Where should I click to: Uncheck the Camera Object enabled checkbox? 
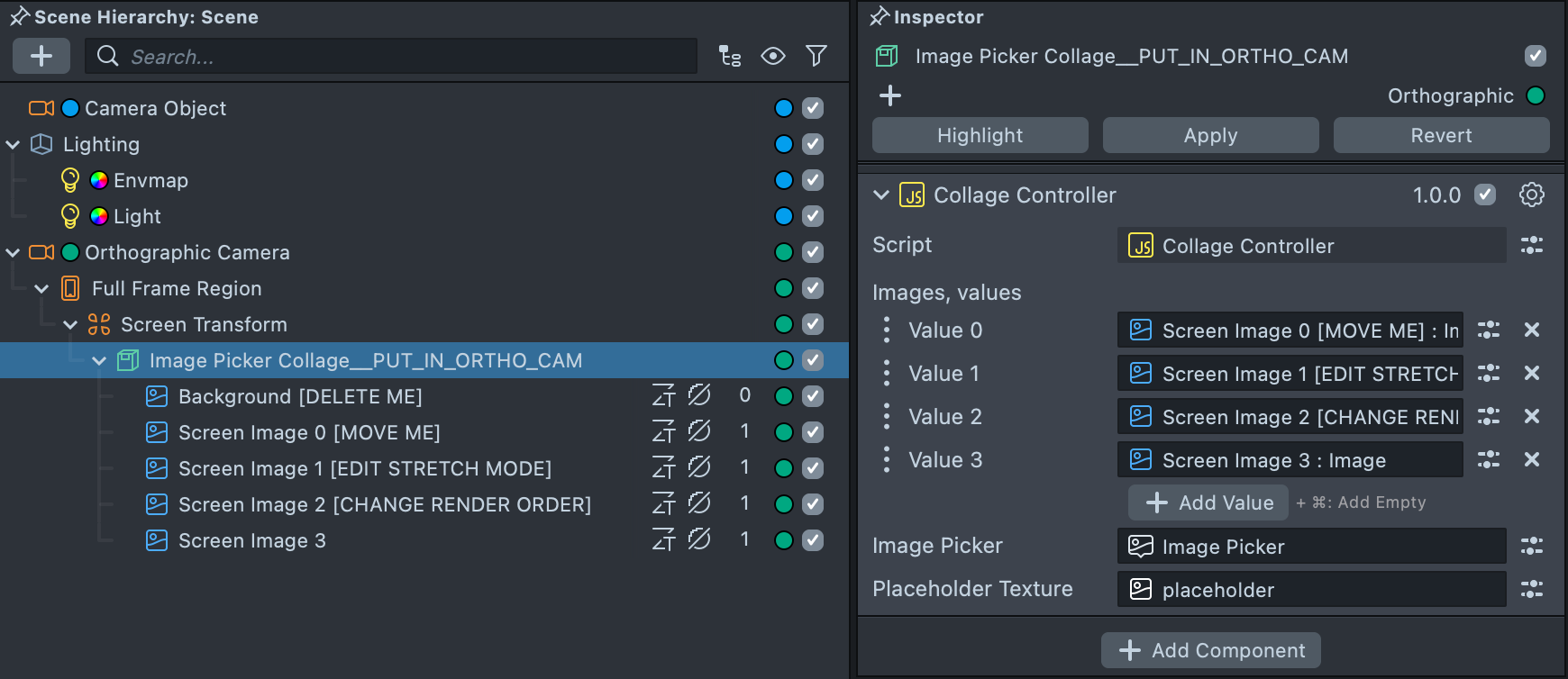pos(813,108)
